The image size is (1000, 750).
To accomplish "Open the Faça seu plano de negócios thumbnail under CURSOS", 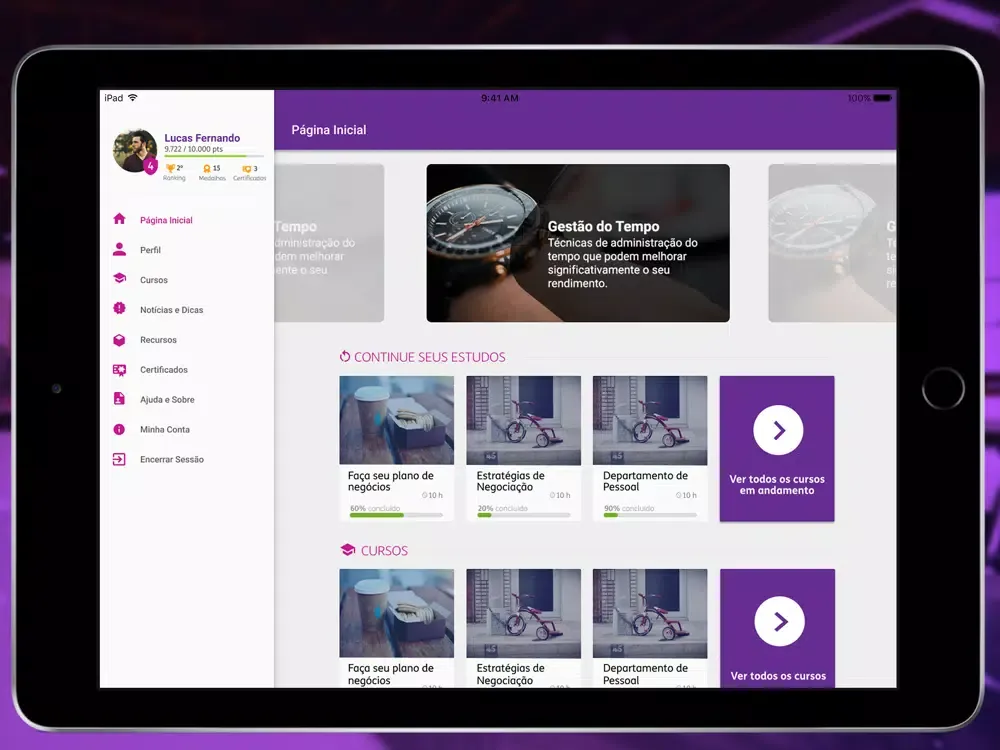I will (x=397, y=613).
